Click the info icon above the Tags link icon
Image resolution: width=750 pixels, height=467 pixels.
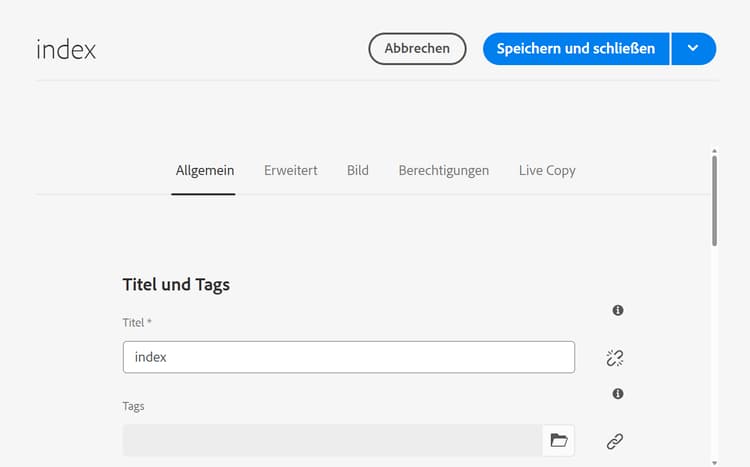pyautogui.click(x=618, y=394)
